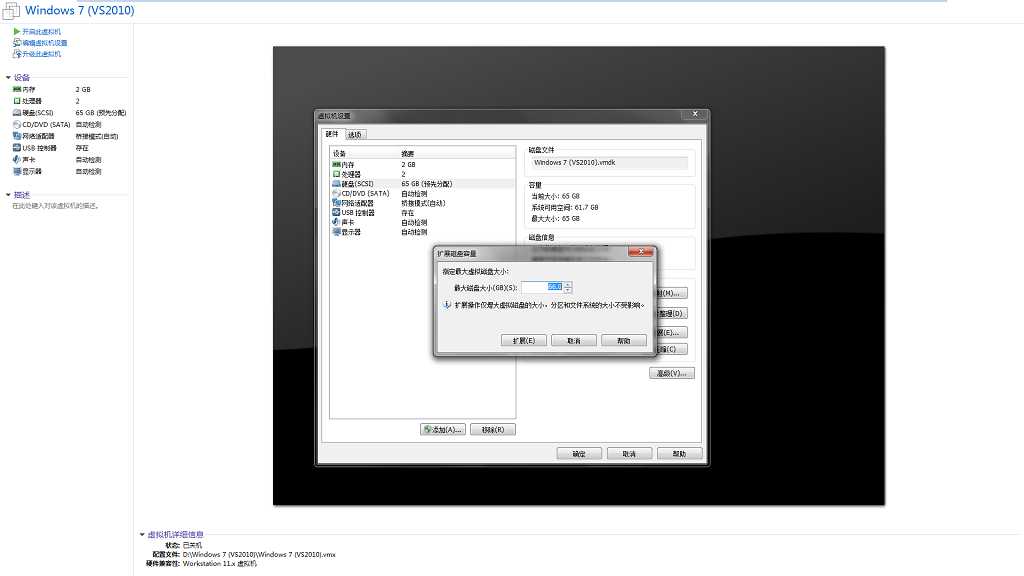Select the 网络适配器 icon in left panel
This screenshot has height=576, width=1024.
(x=17, y=136)
